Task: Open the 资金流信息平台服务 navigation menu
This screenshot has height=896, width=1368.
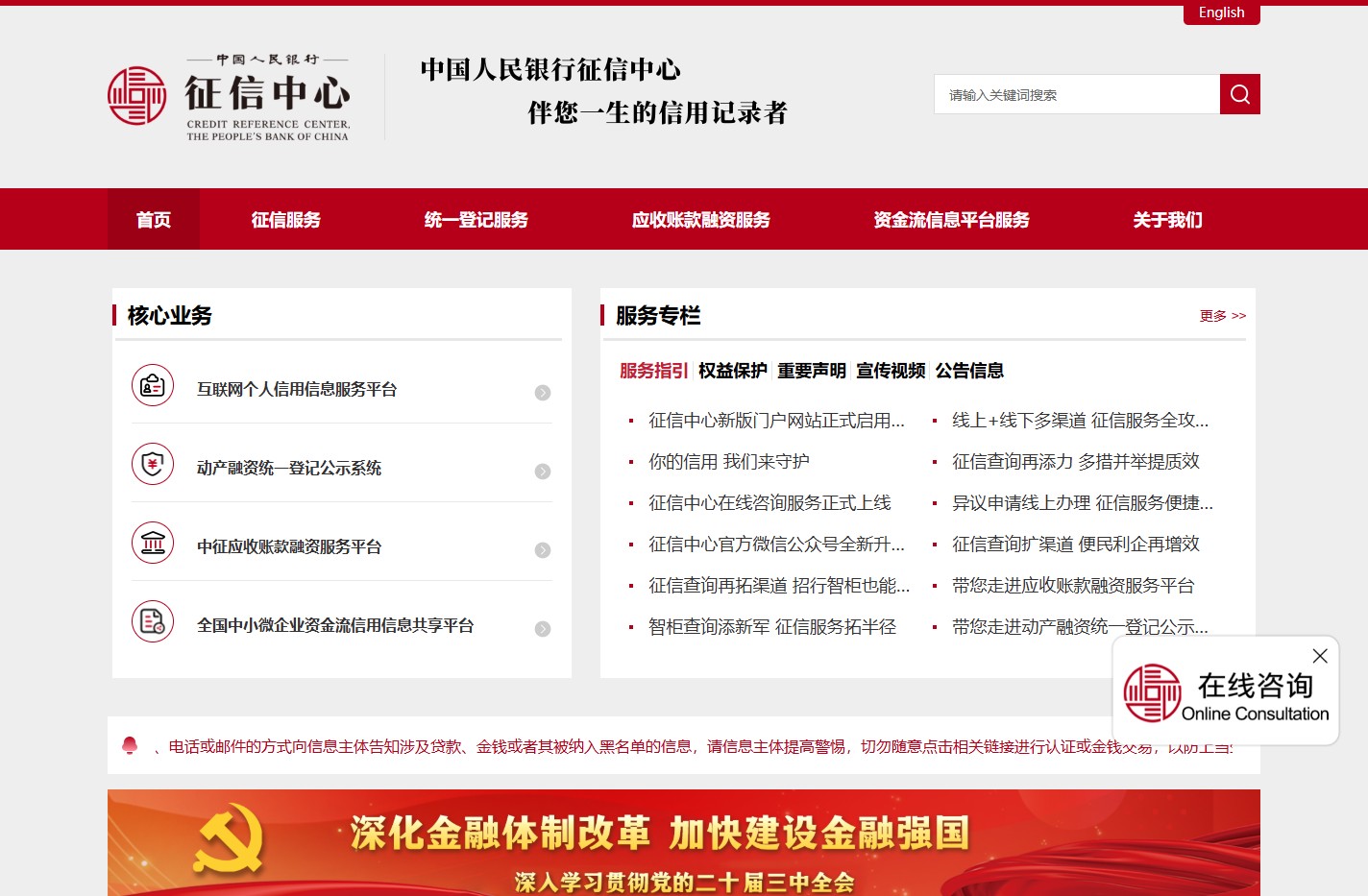Action: [x=952, y=219]
